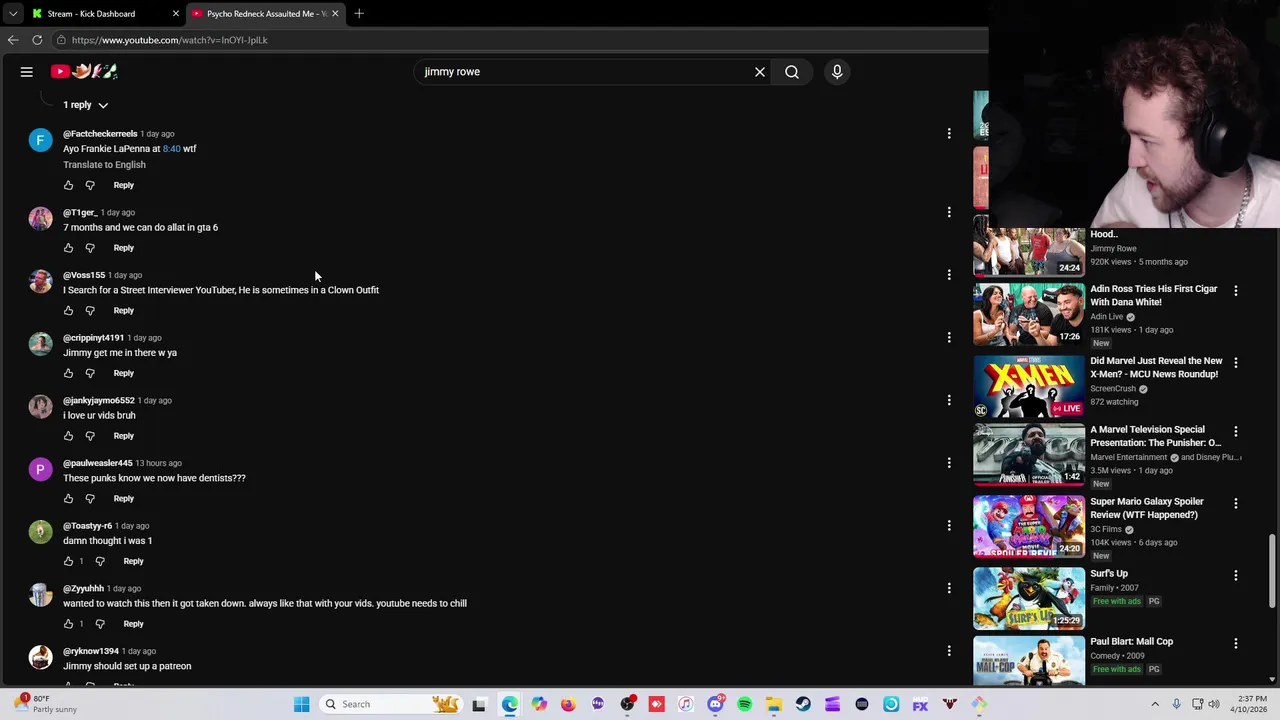
Task: Reply to the @Factcheckerreels comment
Action: click(x=123, y=185)
